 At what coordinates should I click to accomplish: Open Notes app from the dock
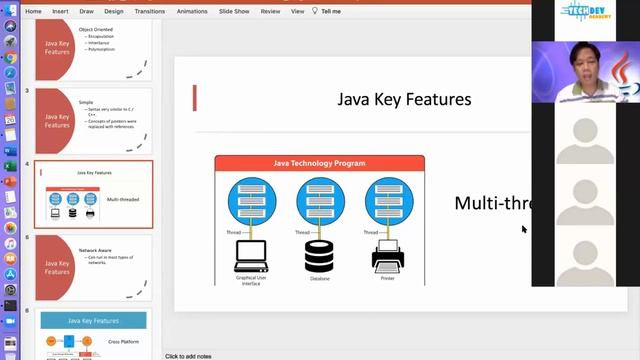tap(10, 135)
